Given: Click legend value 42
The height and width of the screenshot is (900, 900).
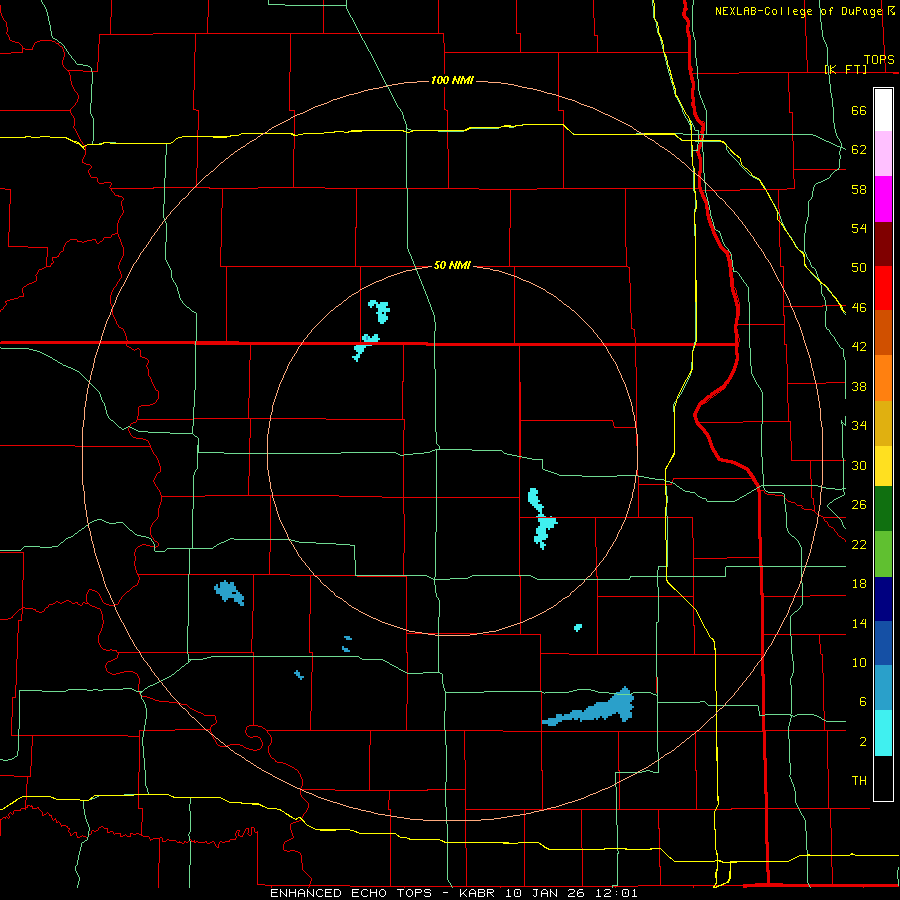Looking at the screenshot, I should (859, 347).
